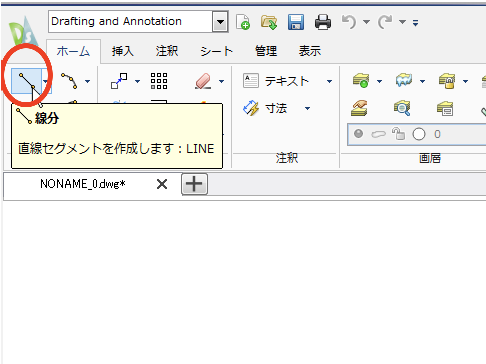The height and width of the screenshot is (364, 486).
Task: Click the テキスト text tool
Action: click(x=276, y=81)
